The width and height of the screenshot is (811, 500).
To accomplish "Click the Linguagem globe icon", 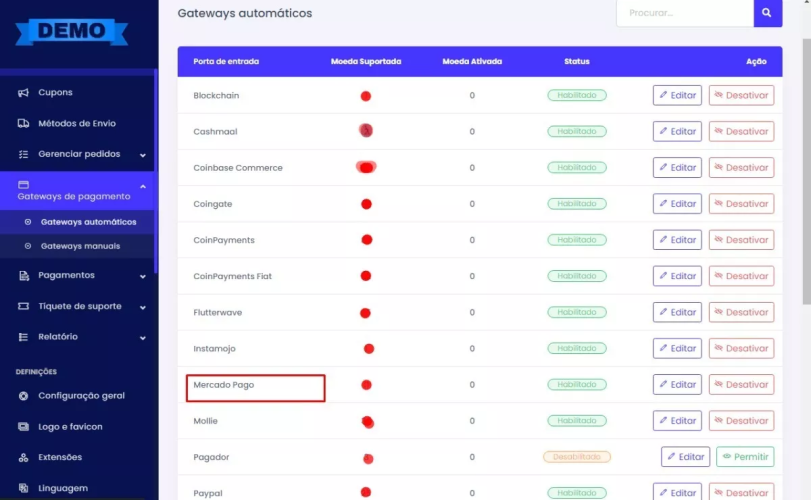I will [x=24, y=489].
